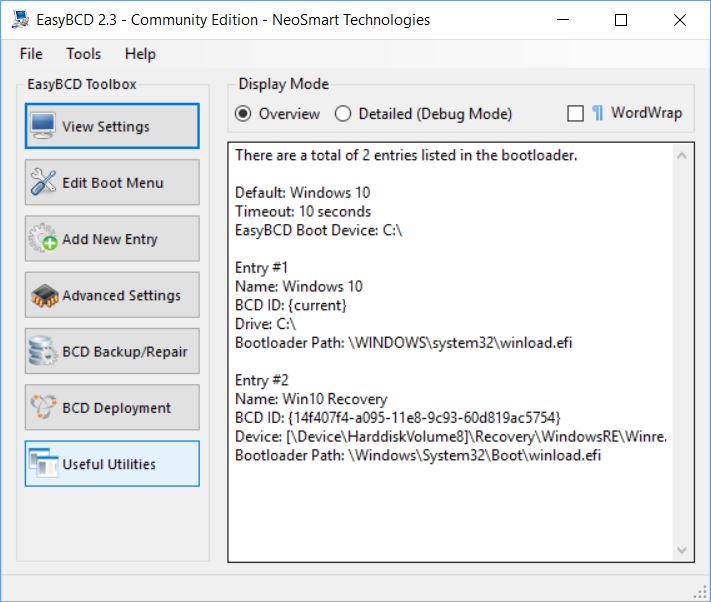Click the 'Entry #2' heading text
Image resolution: width=711 pixels, height=602 pixels.
[262, 380]
